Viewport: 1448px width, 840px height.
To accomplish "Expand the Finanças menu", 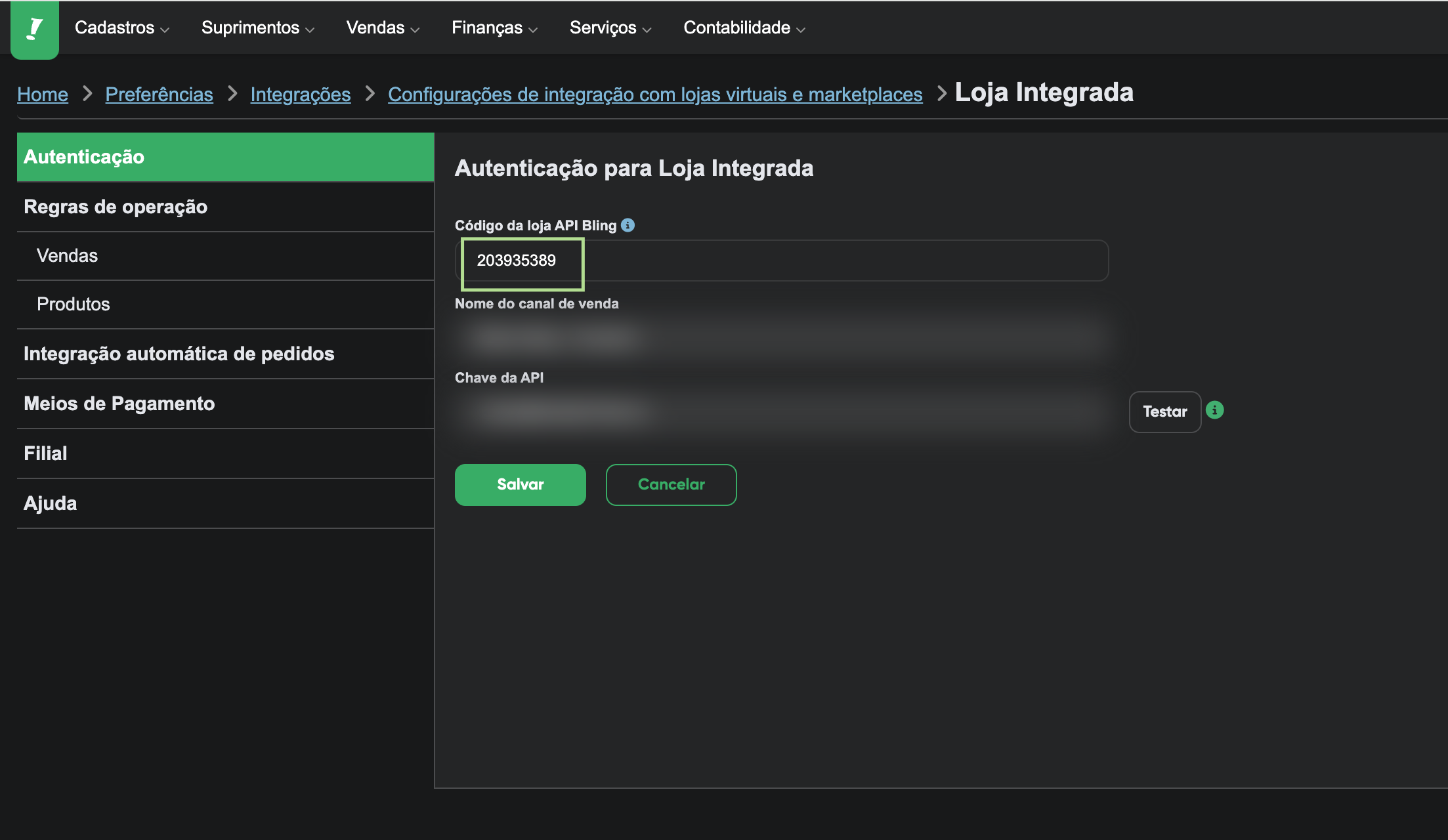I will tap(494, 28).
